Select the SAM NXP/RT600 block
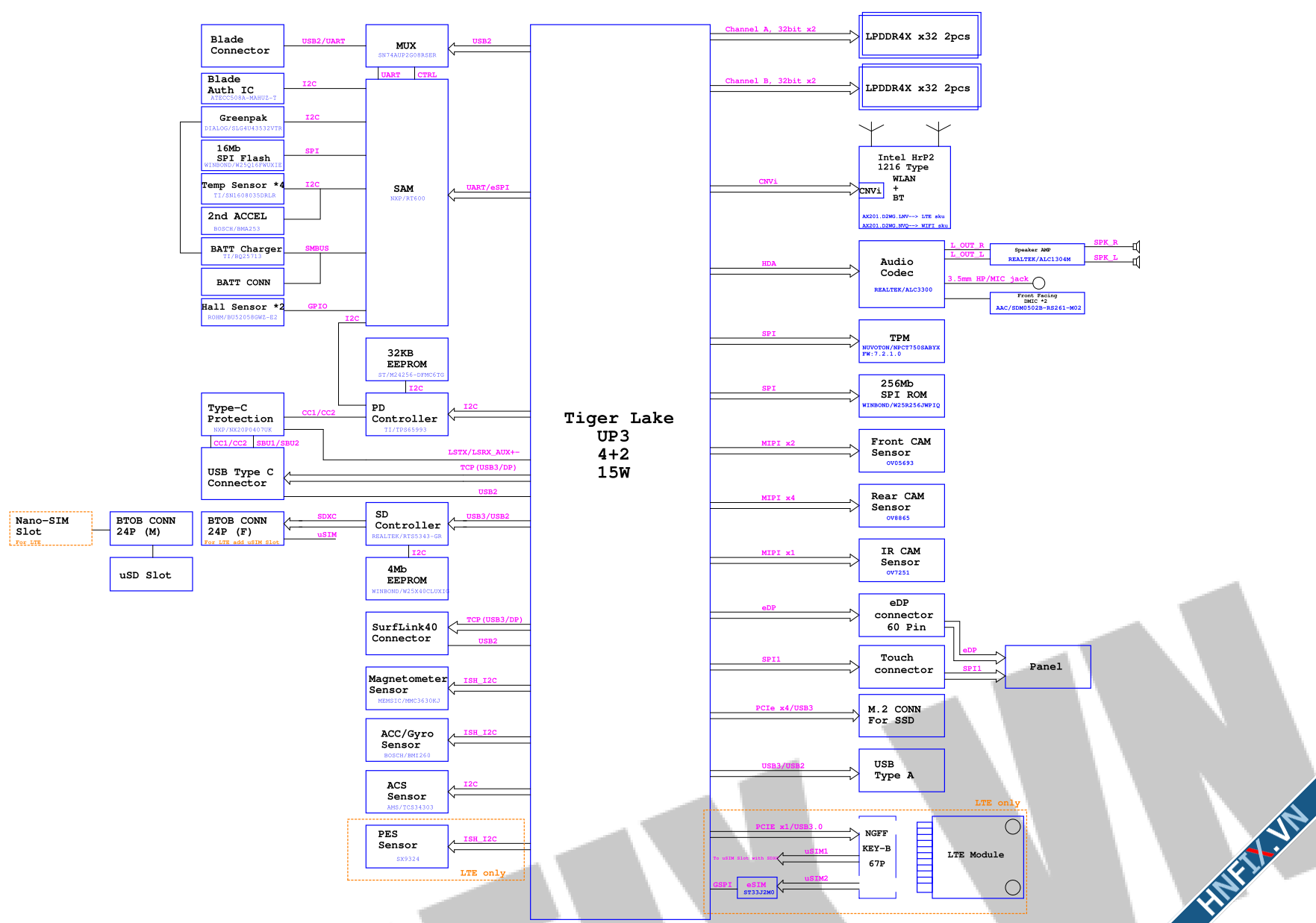1316x923 pixels. pyautogui.click(x=406, y=201)
